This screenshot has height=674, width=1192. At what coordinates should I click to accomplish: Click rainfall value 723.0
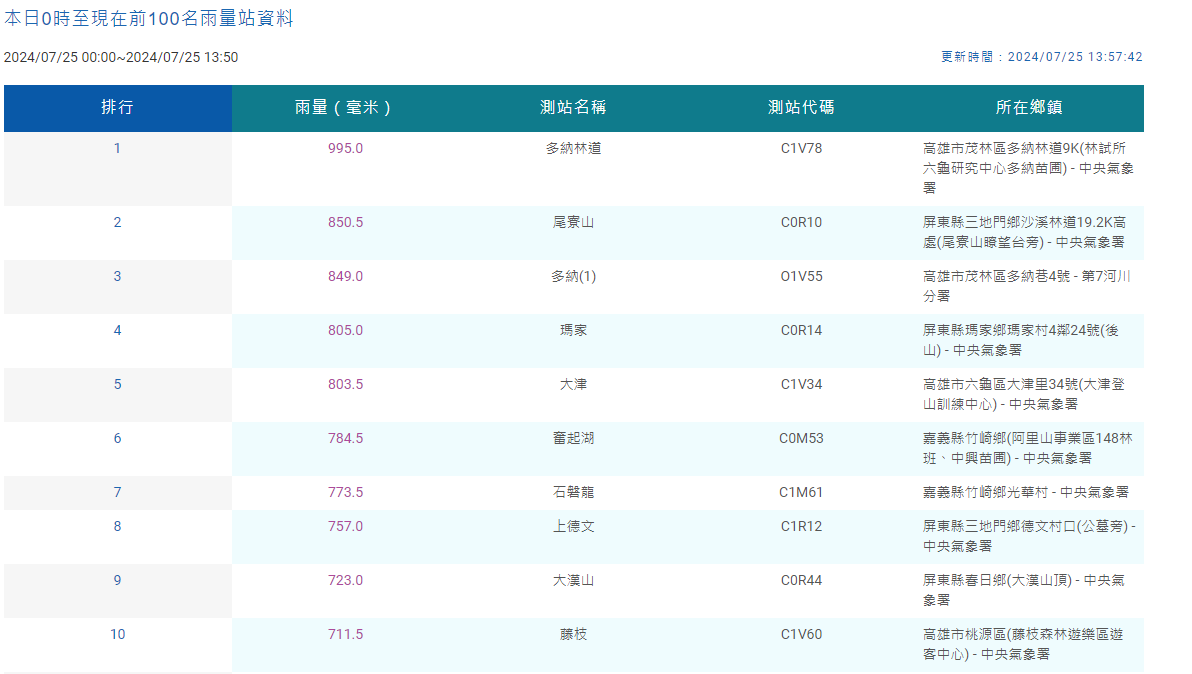(x=346, y=581)
